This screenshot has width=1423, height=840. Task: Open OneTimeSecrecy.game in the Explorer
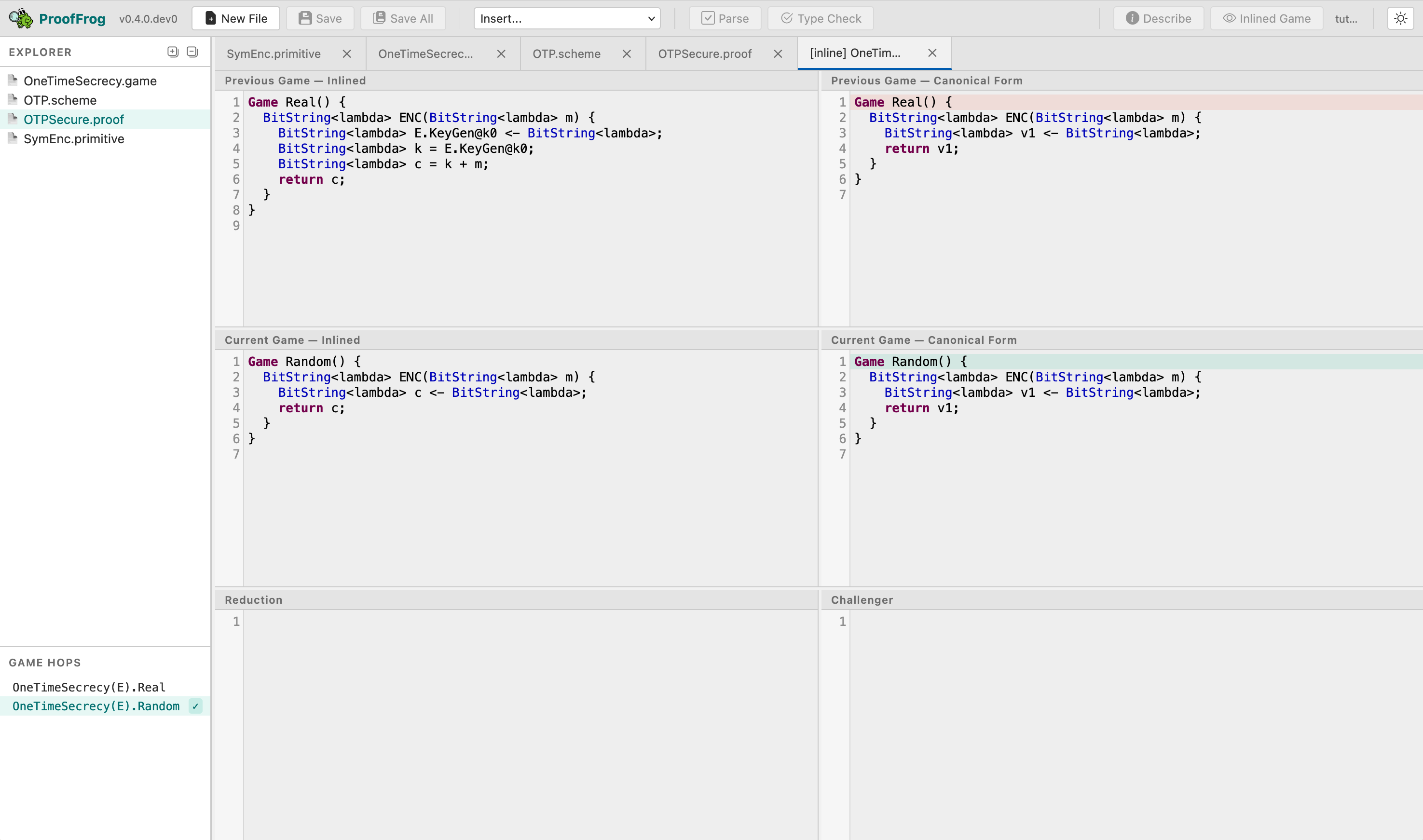pos(90,81)
